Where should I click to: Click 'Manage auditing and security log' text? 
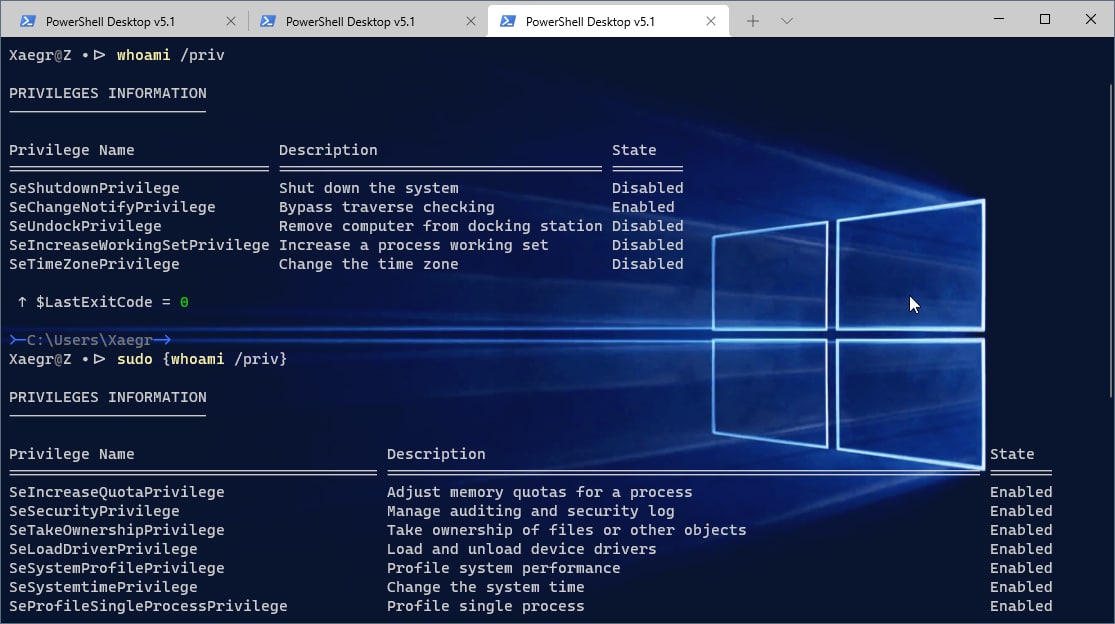530,511
